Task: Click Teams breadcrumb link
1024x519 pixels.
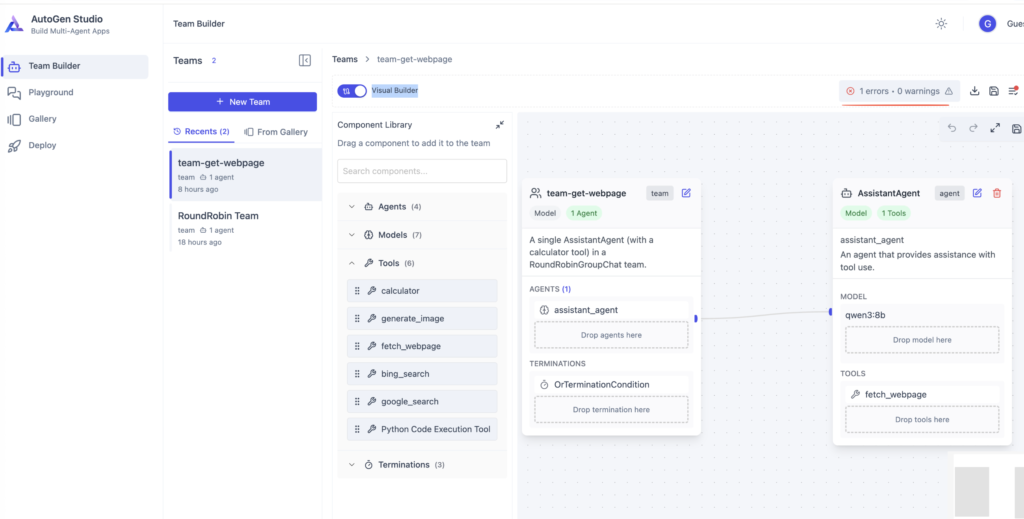Action: [345, 59]
